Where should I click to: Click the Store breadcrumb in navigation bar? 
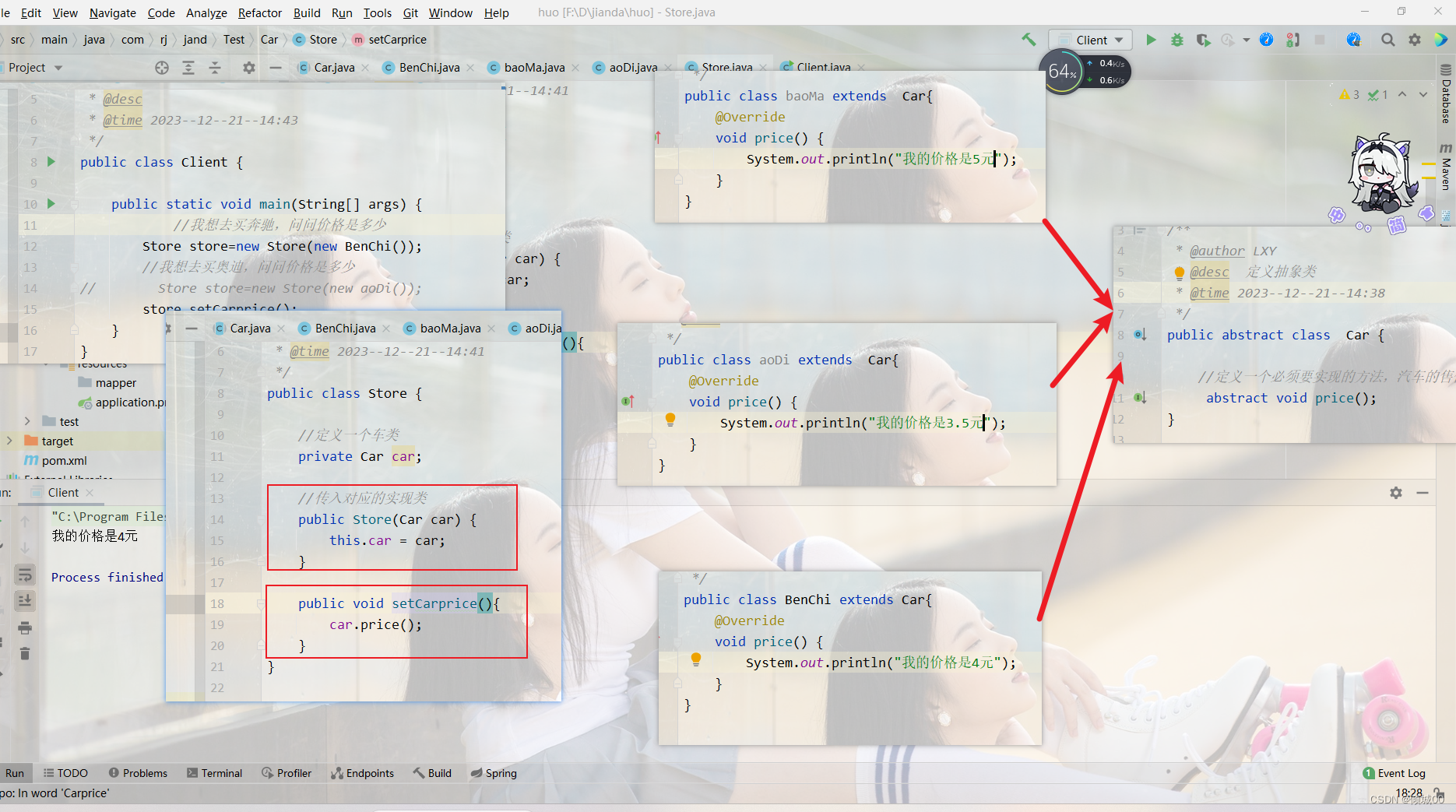[315, 40]
